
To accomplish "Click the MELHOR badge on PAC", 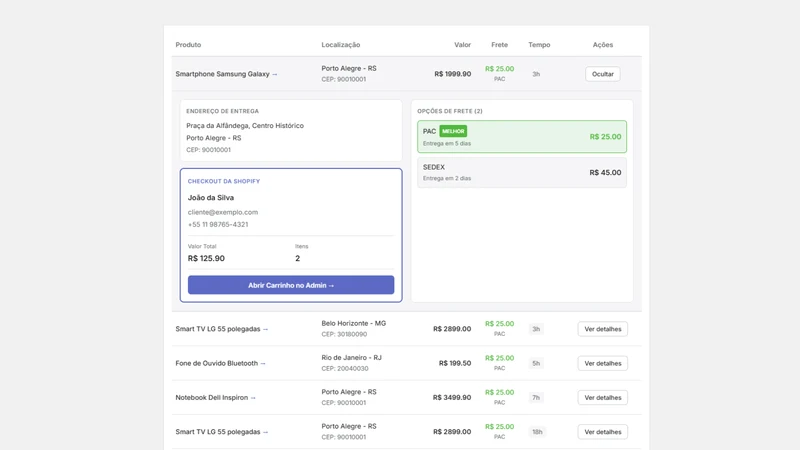I will tap(453, 131).
